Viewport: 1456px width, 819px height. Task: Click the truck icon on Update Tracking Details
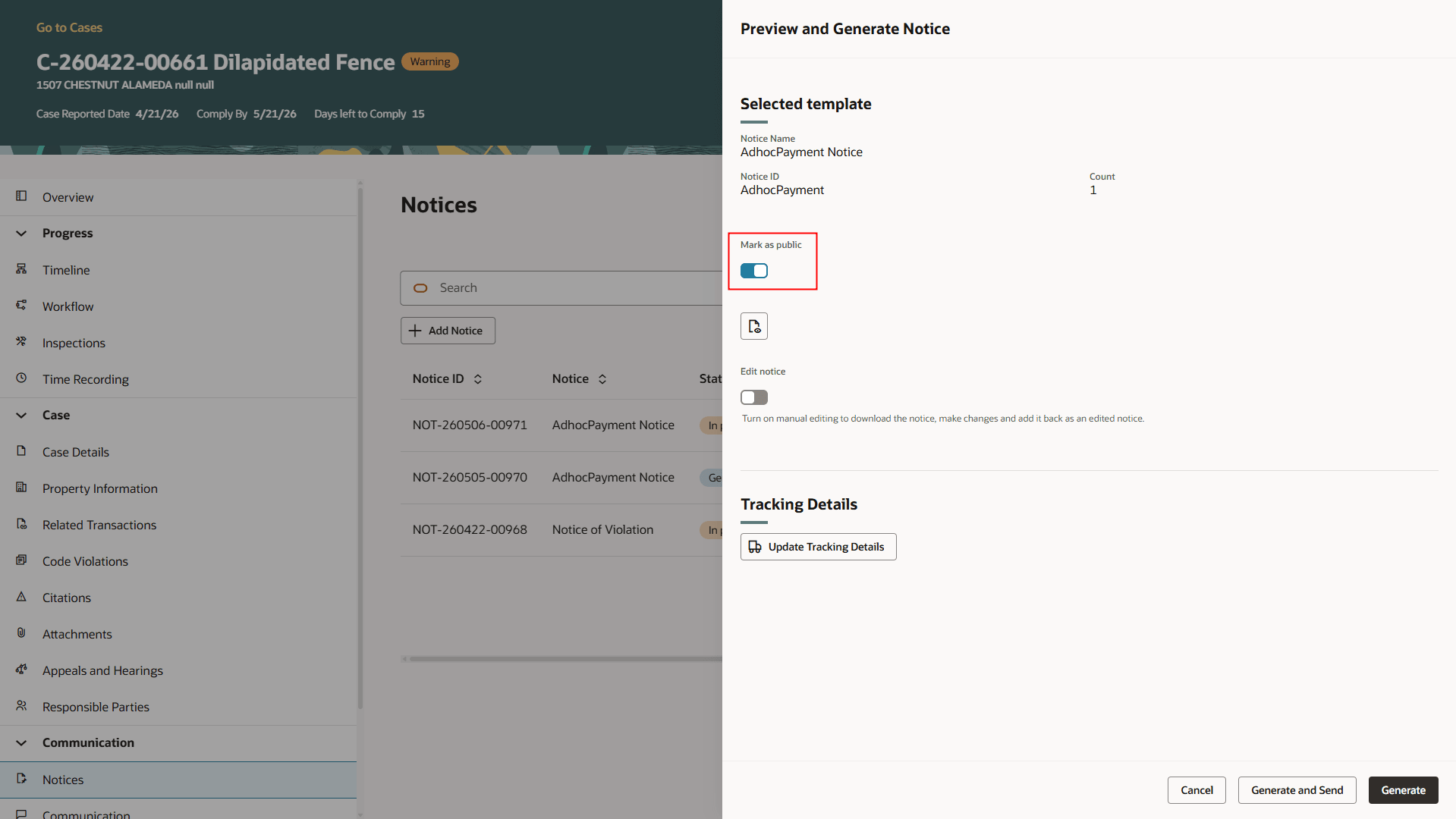pyautogui.click(x=755, y=547)
